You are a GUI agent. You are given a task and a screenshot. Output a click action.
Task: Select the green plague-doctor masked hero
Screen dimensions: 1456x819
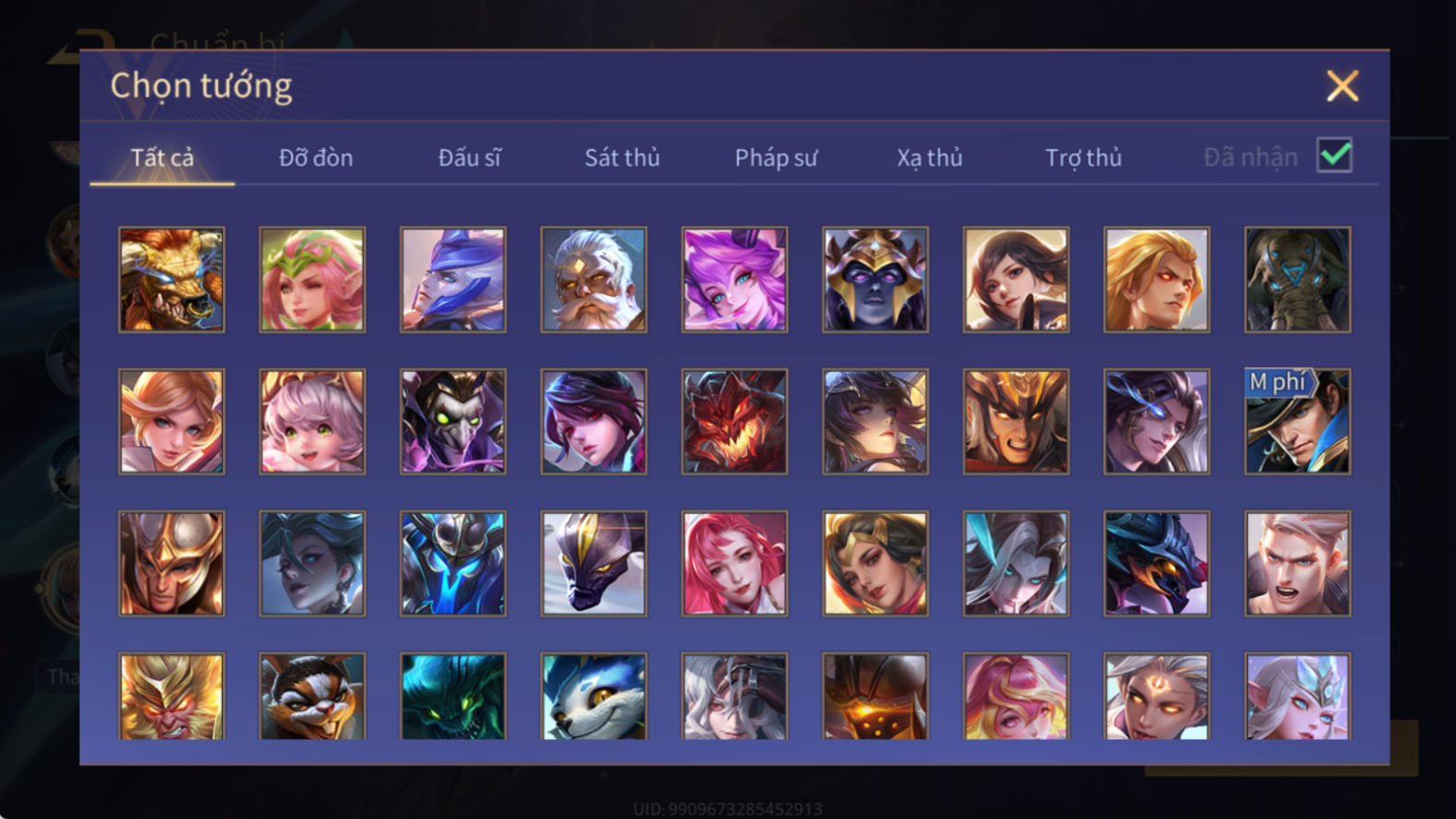(x=453, y=422)
